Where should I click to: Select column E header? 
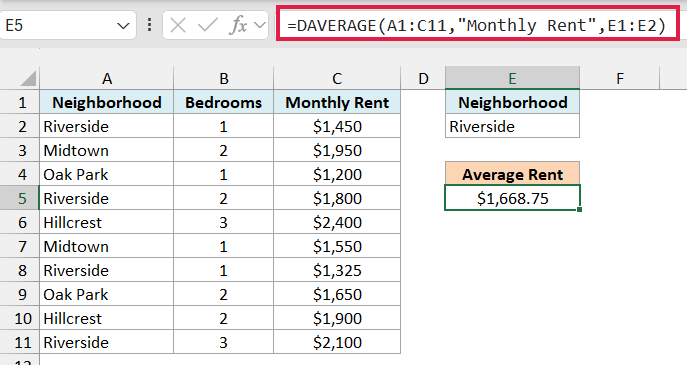512,78
